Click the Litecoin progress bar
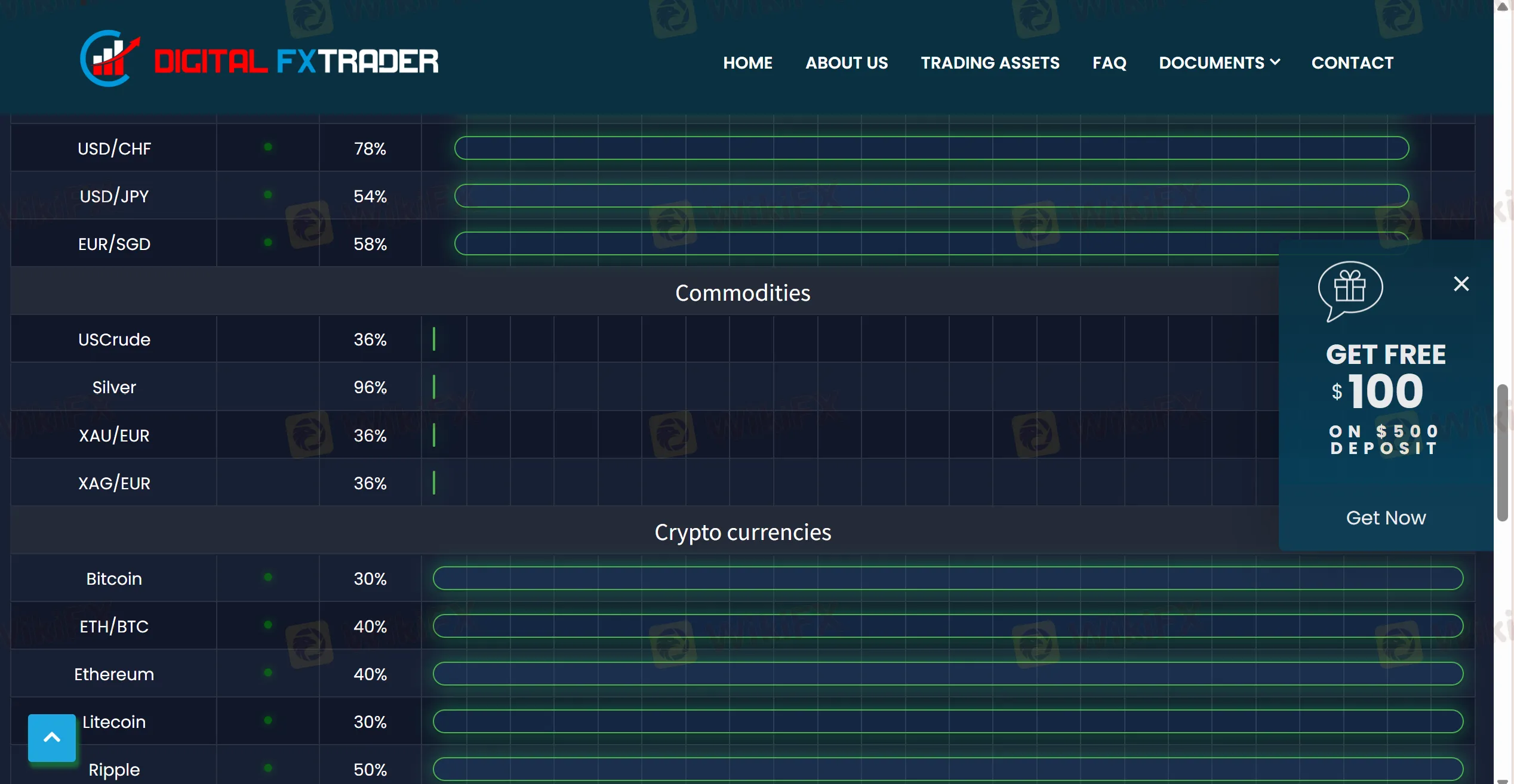The image size is (1514, 784). [948, 721]
